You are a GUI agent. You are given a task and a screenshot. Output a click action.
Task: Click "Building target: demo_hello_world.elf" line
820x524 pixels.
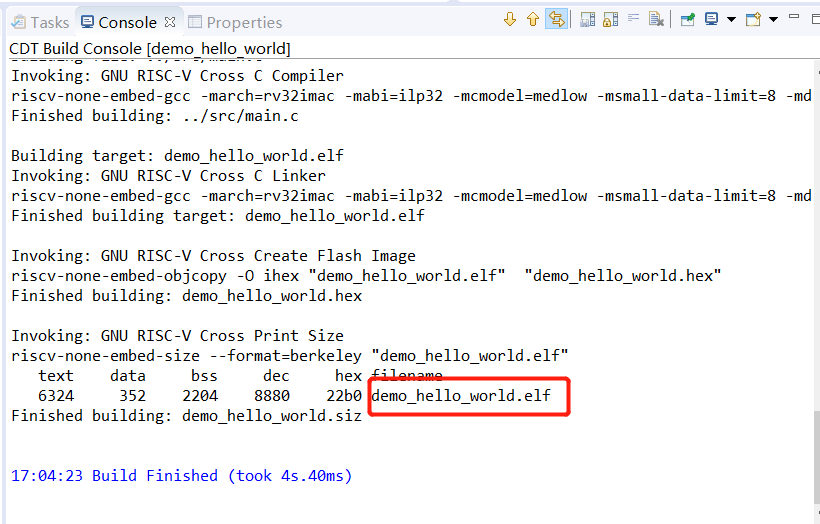[177, 156]
